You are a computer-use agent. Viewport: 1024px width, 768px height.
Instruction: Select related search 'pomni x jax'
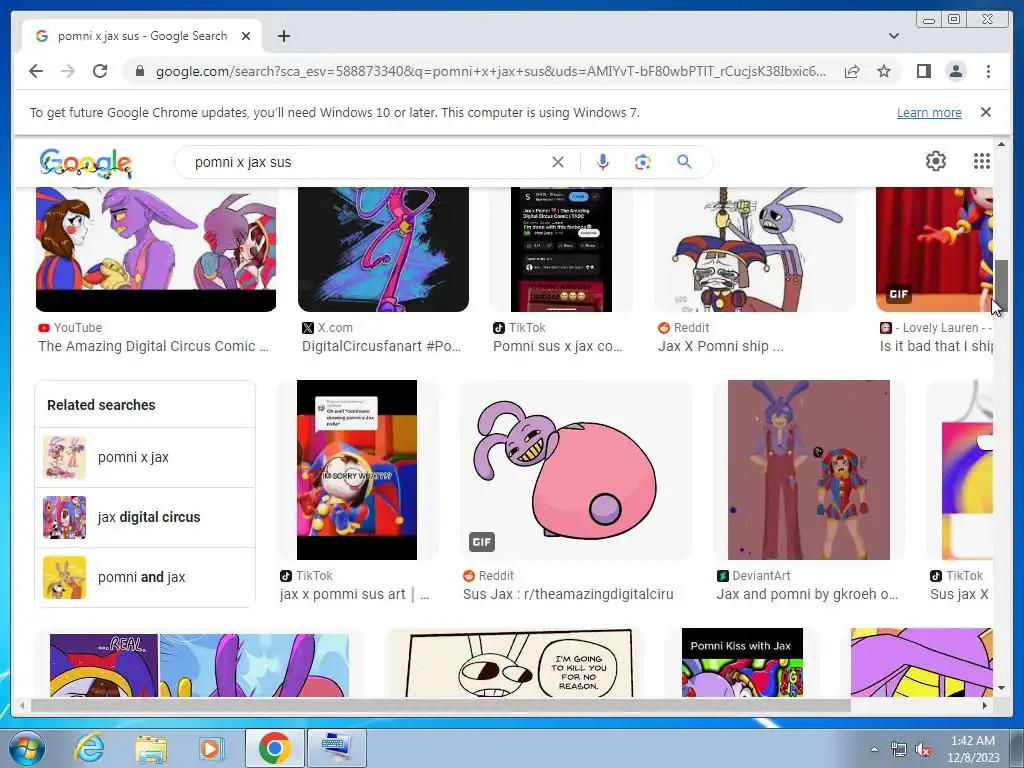145,457
